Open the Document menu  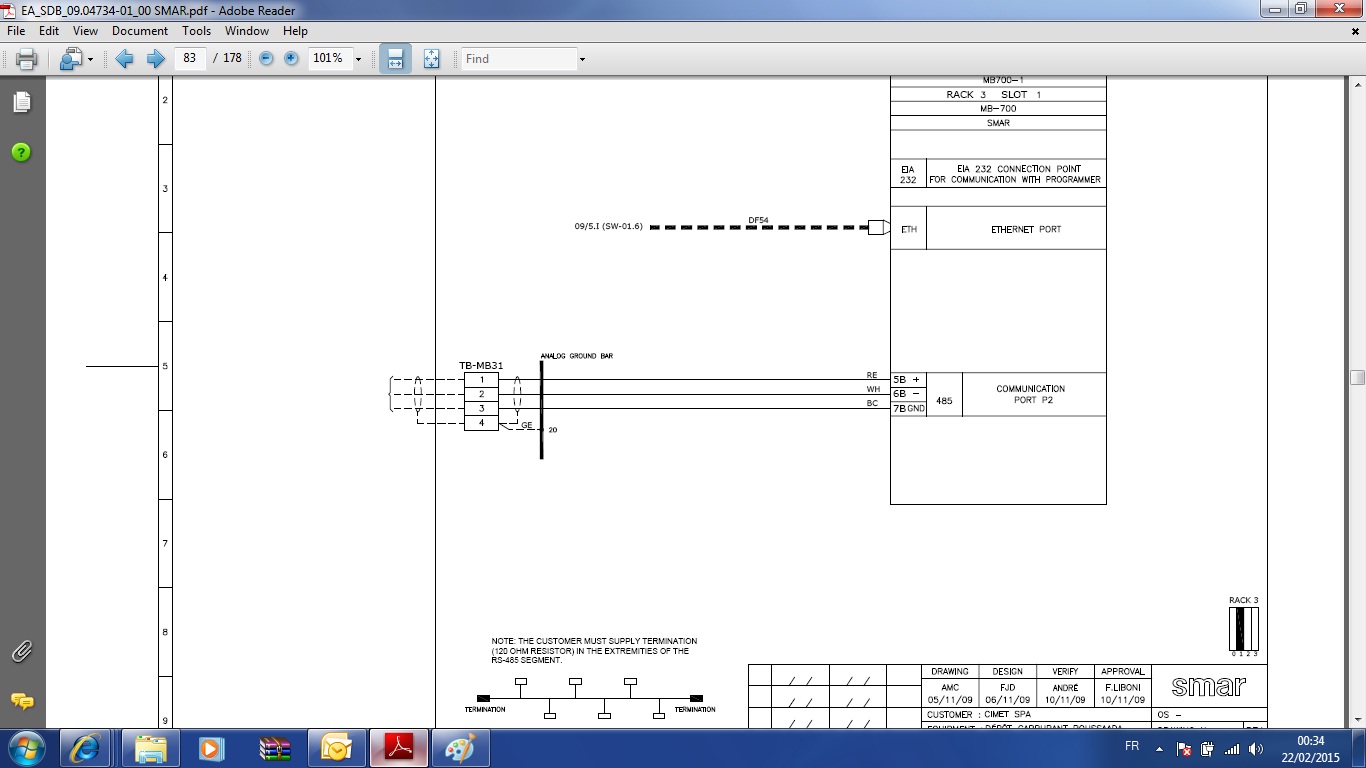coord(140,31)
